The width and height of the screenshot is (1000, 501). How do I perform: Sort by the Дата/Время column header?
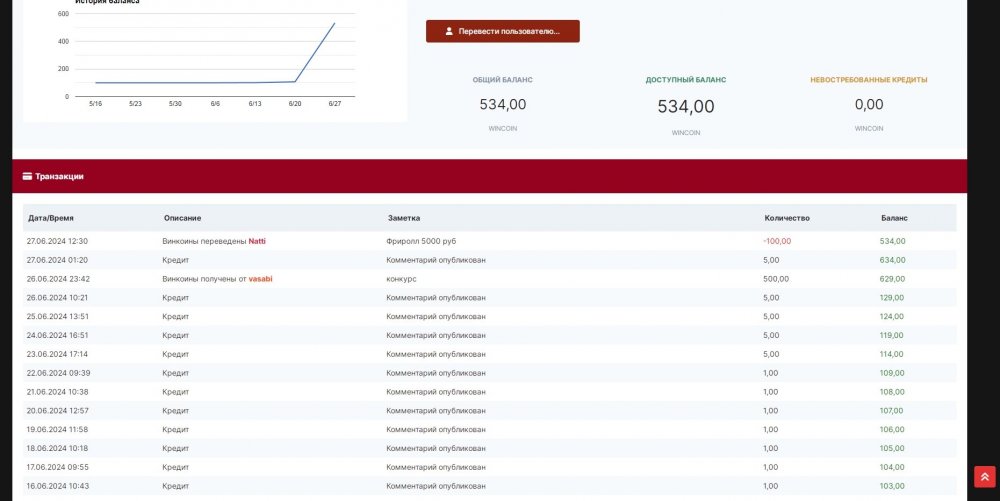click(51, 217)
